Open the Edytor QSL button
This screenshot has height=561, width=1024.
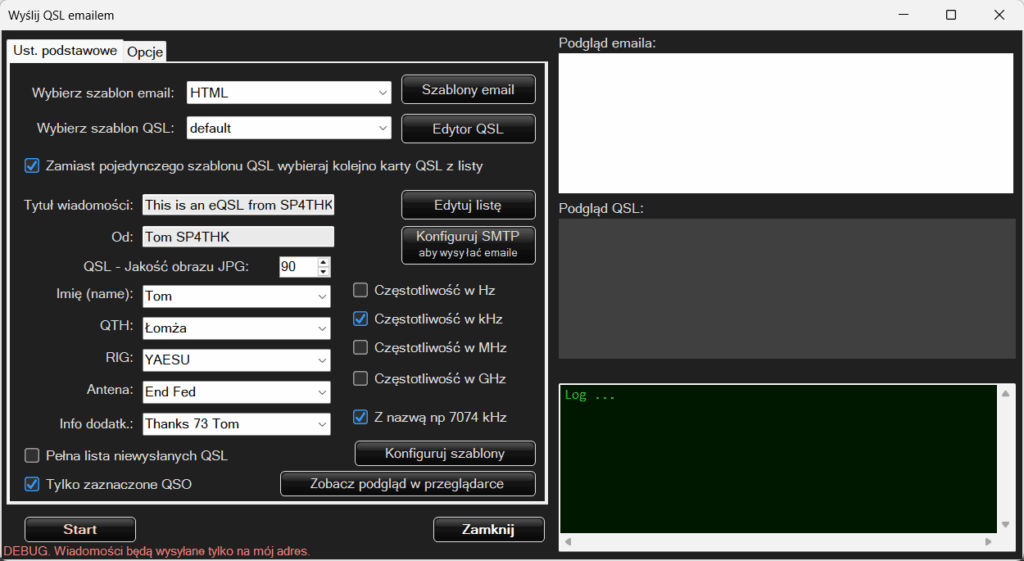pos(468,128)
